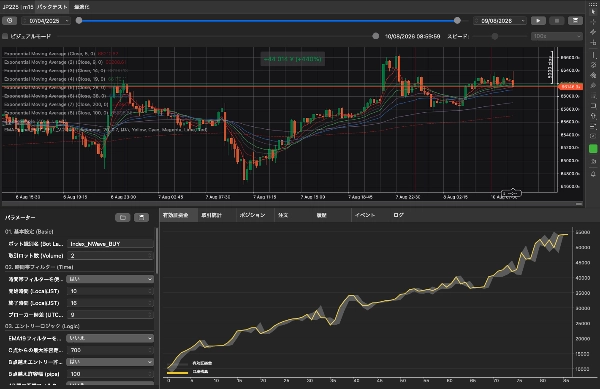This screenshot has width=600, height=389.
Task: Click the orange current price label
Action: point(571,87)
